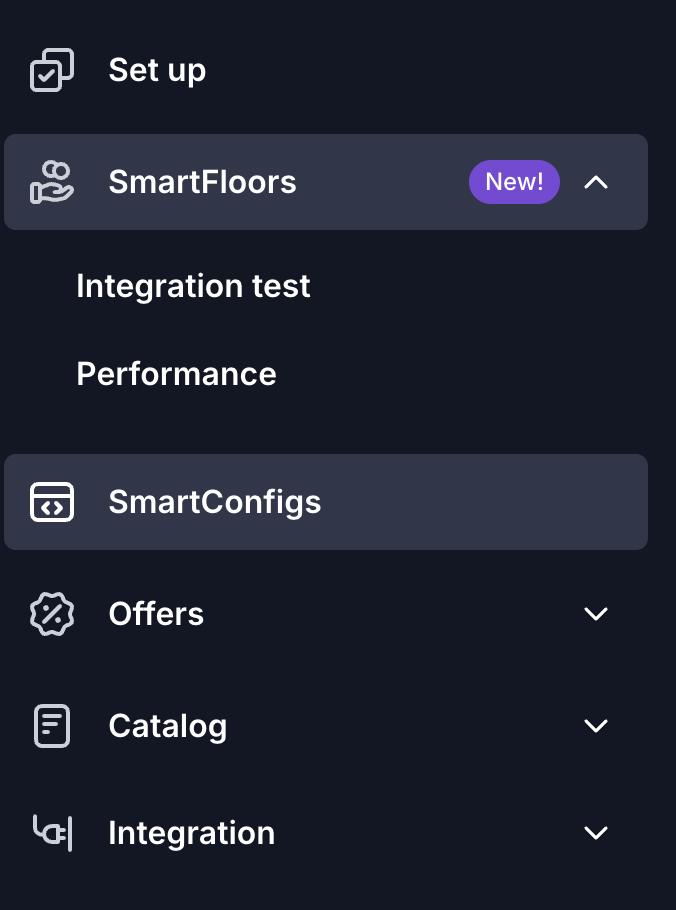Collapse the SmartFloors section
Image resolution: width=676 pixels, height=910 pixels.
point(596,182)
